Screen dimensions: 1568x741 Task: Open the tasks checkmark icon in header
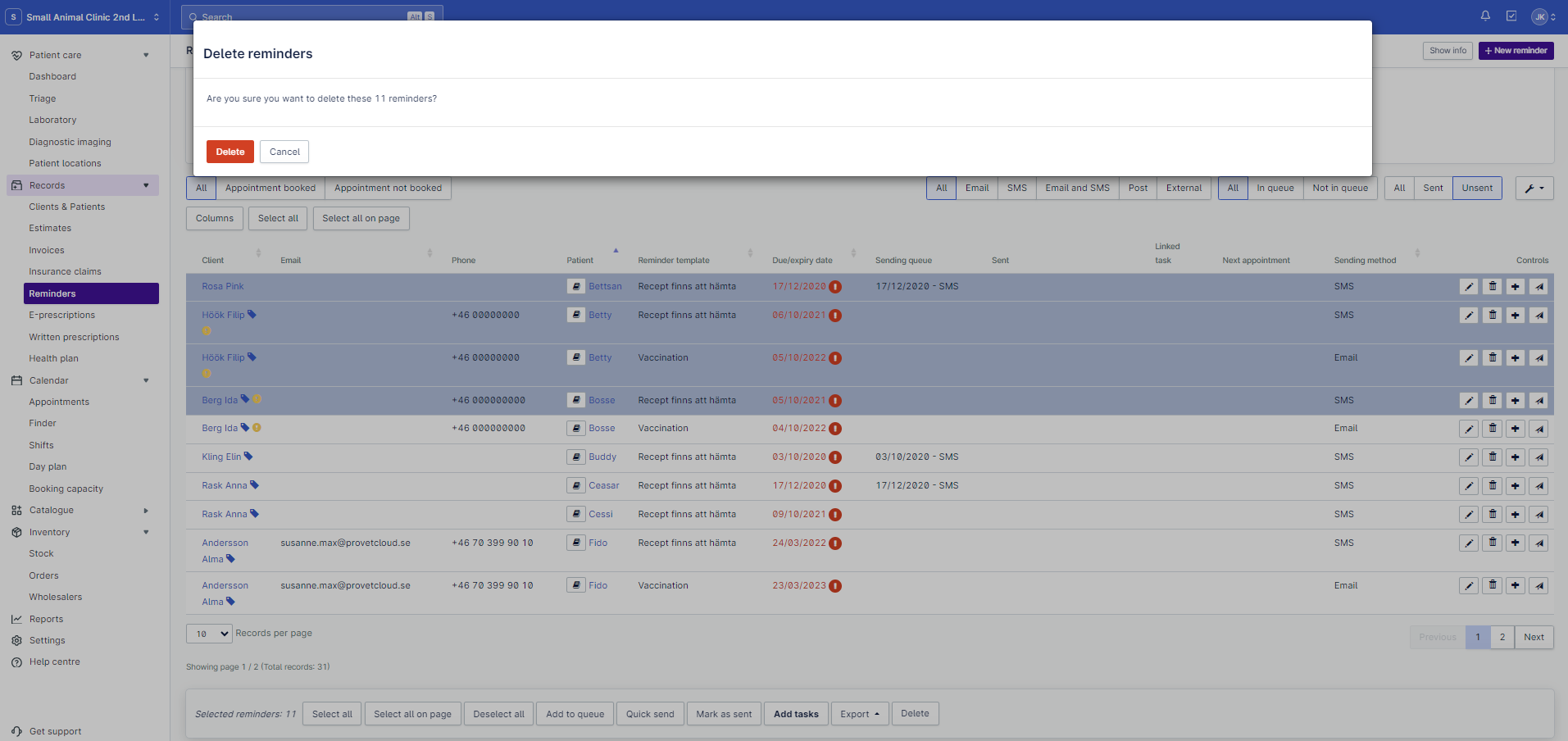[1511, 16]
